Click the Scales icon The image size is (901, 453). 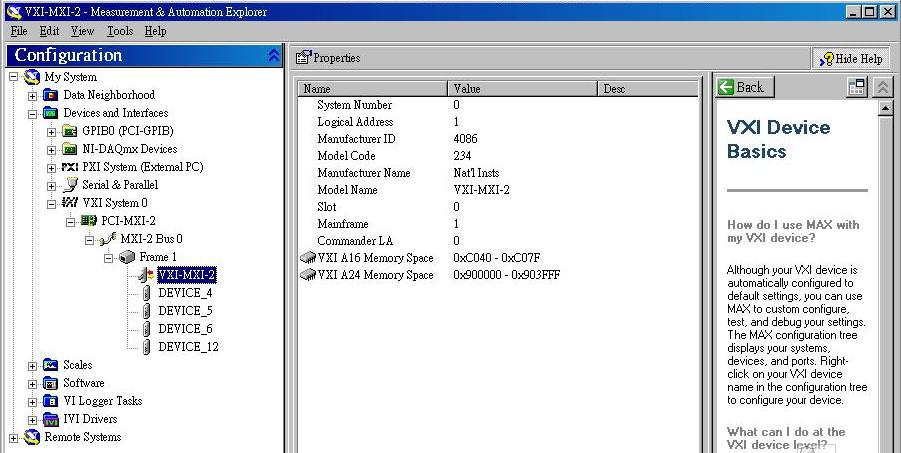pyautogui.click(x=51, y=365)
